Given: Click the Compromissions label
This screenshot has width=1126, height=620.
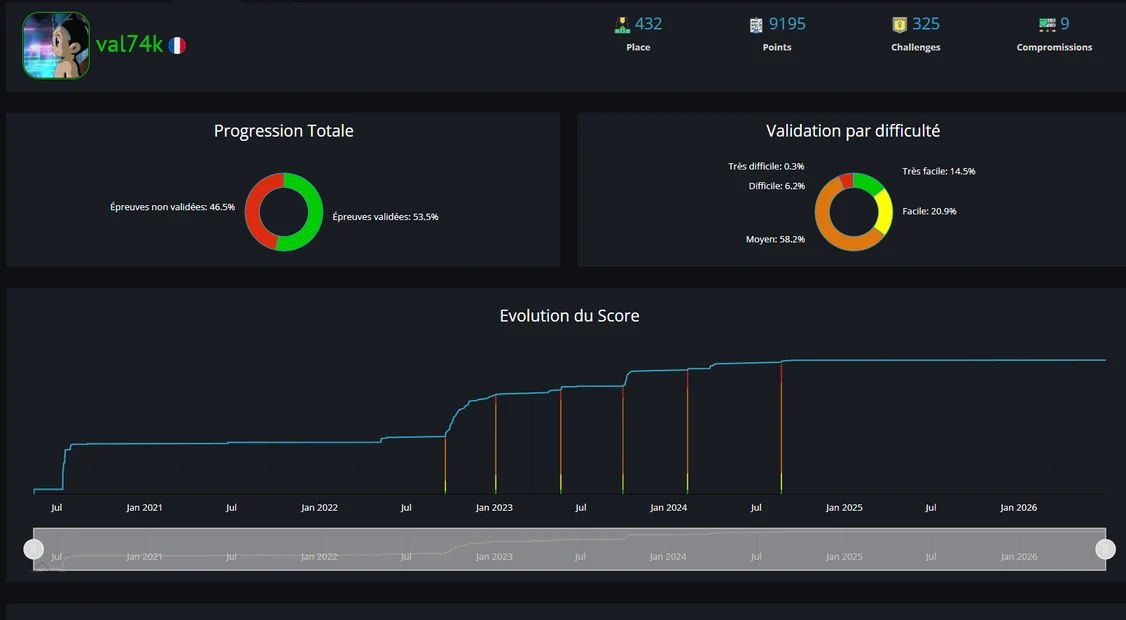Looking at the screenshot, I should [x=1054, y=47].
